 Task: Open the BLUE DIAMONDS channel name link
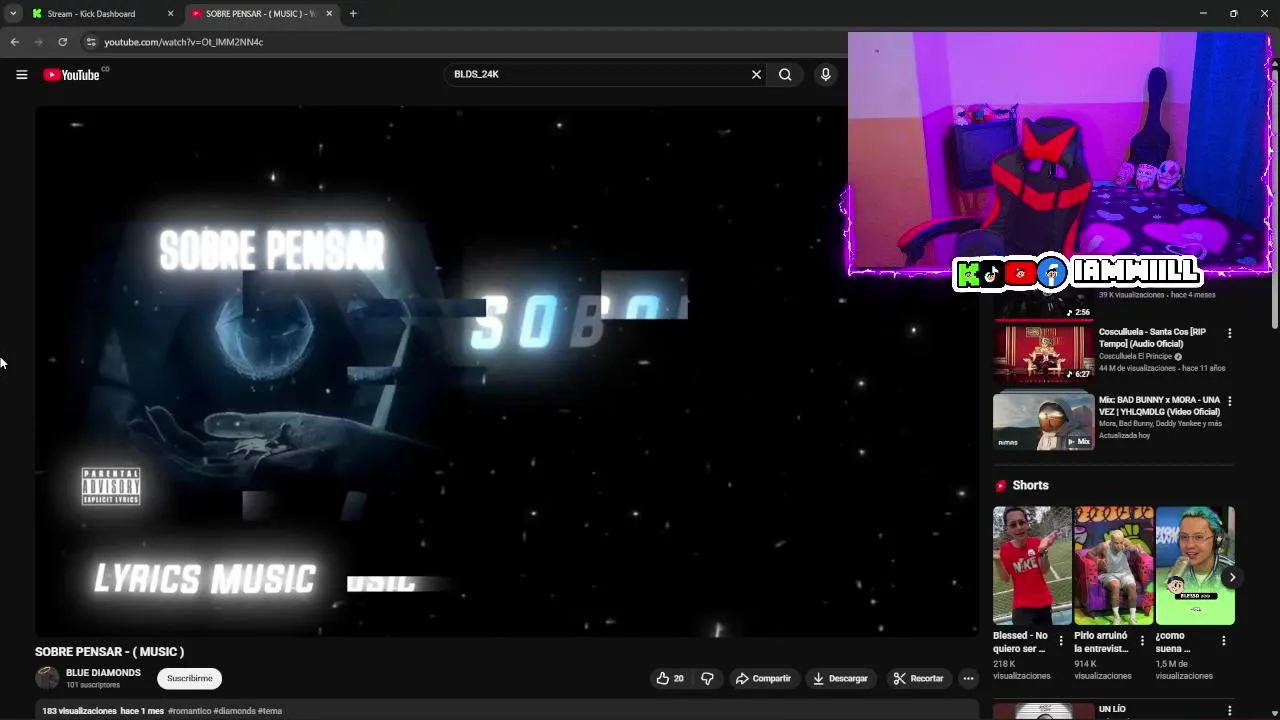(x=103, y=673)
